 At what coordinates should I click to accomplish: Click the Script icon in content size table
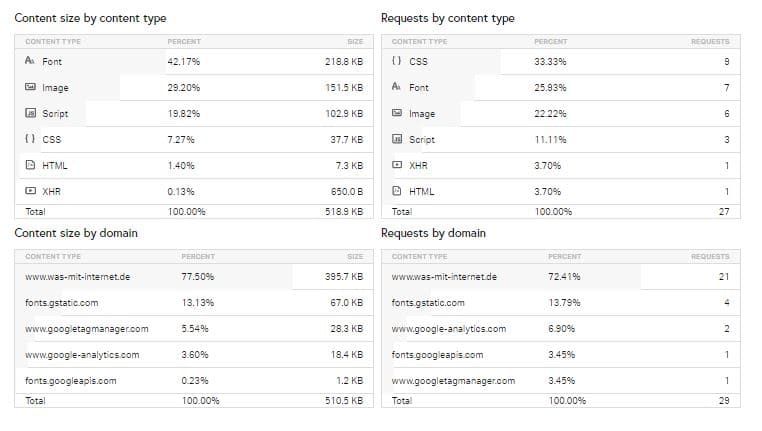pyautogui.click(x=30, y=113)
